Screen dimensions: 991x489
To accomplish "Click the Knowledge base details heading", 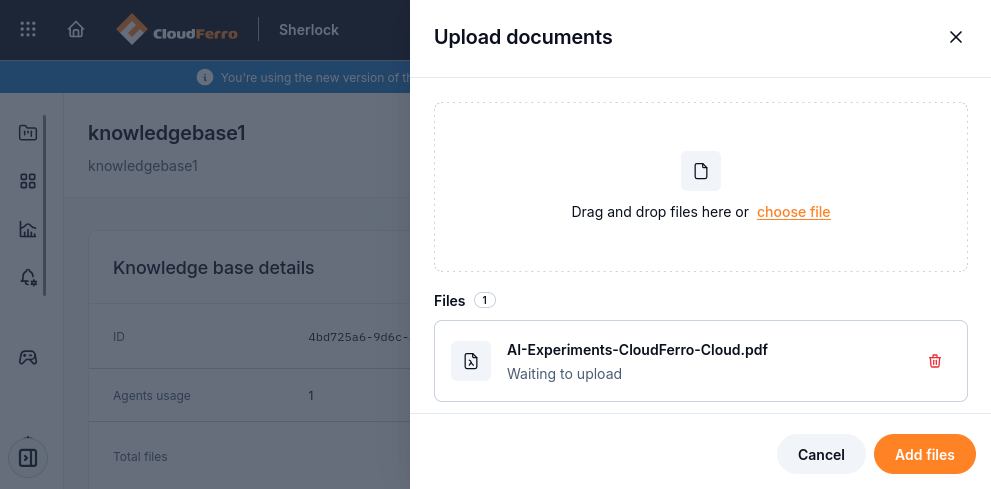I will pos(214,268).
